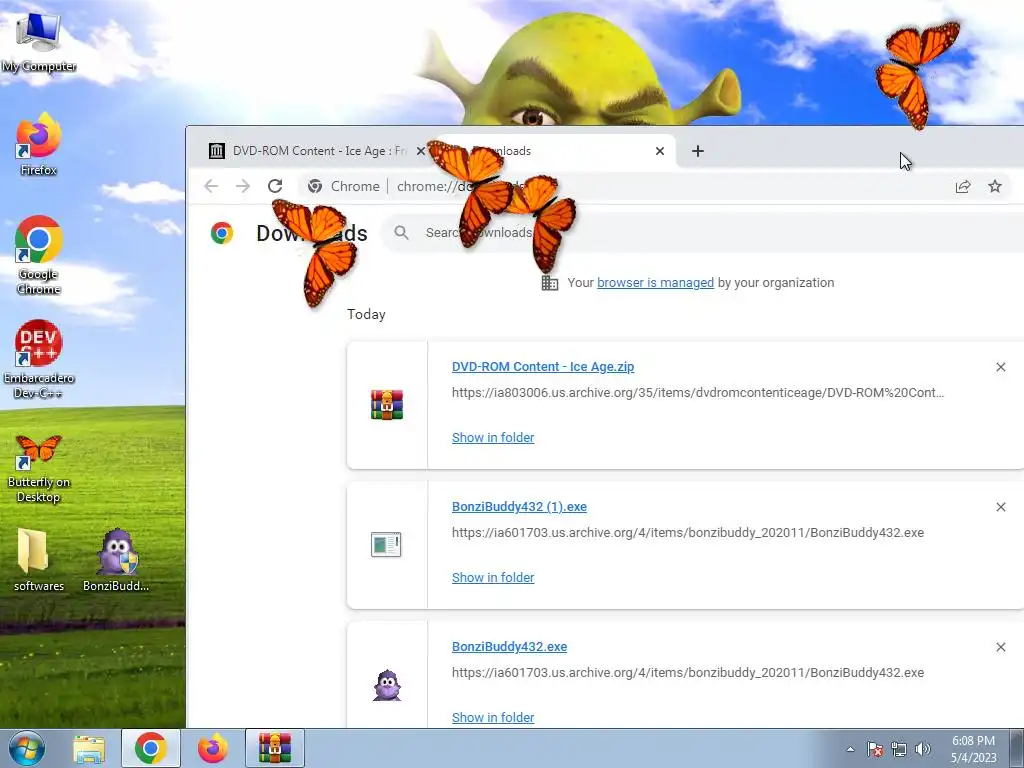Open Google Chrome desktop shortcut
Image resolution: width=1024 pixels, height=768 pixels.
(39, 255)
